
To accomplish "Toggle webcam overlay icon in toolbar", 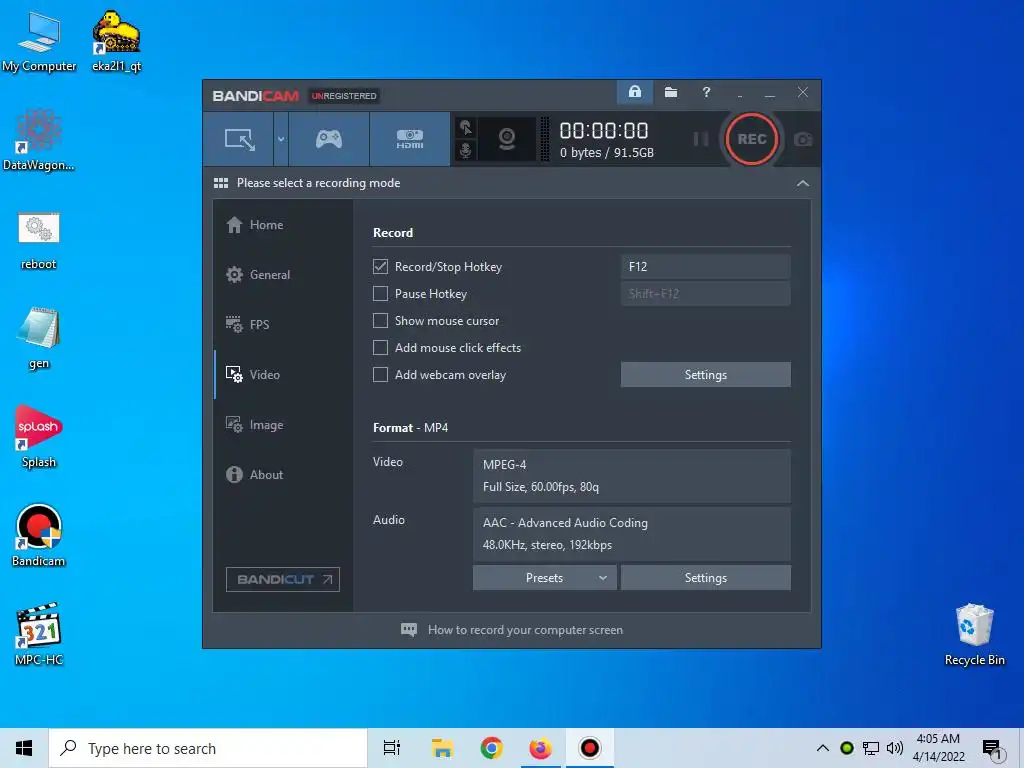I will tap(507, 139).
